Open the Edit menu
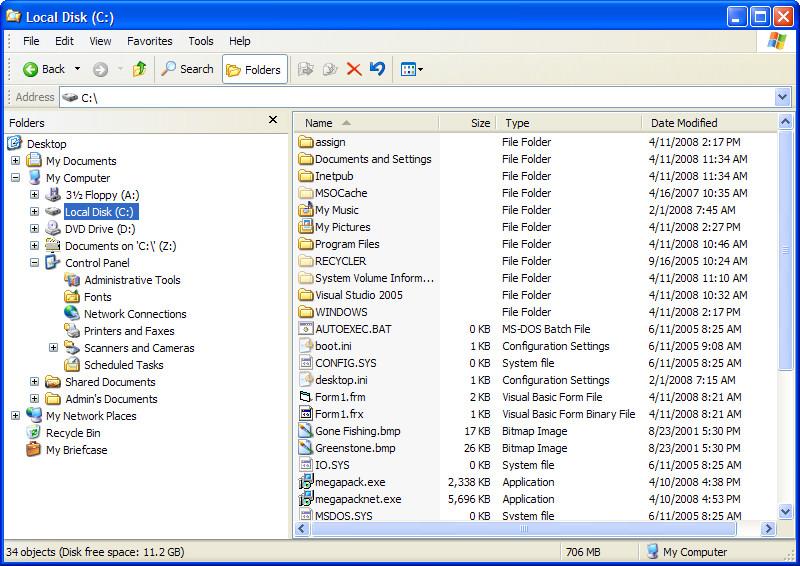The image size is (800, 566). [64, 41]
